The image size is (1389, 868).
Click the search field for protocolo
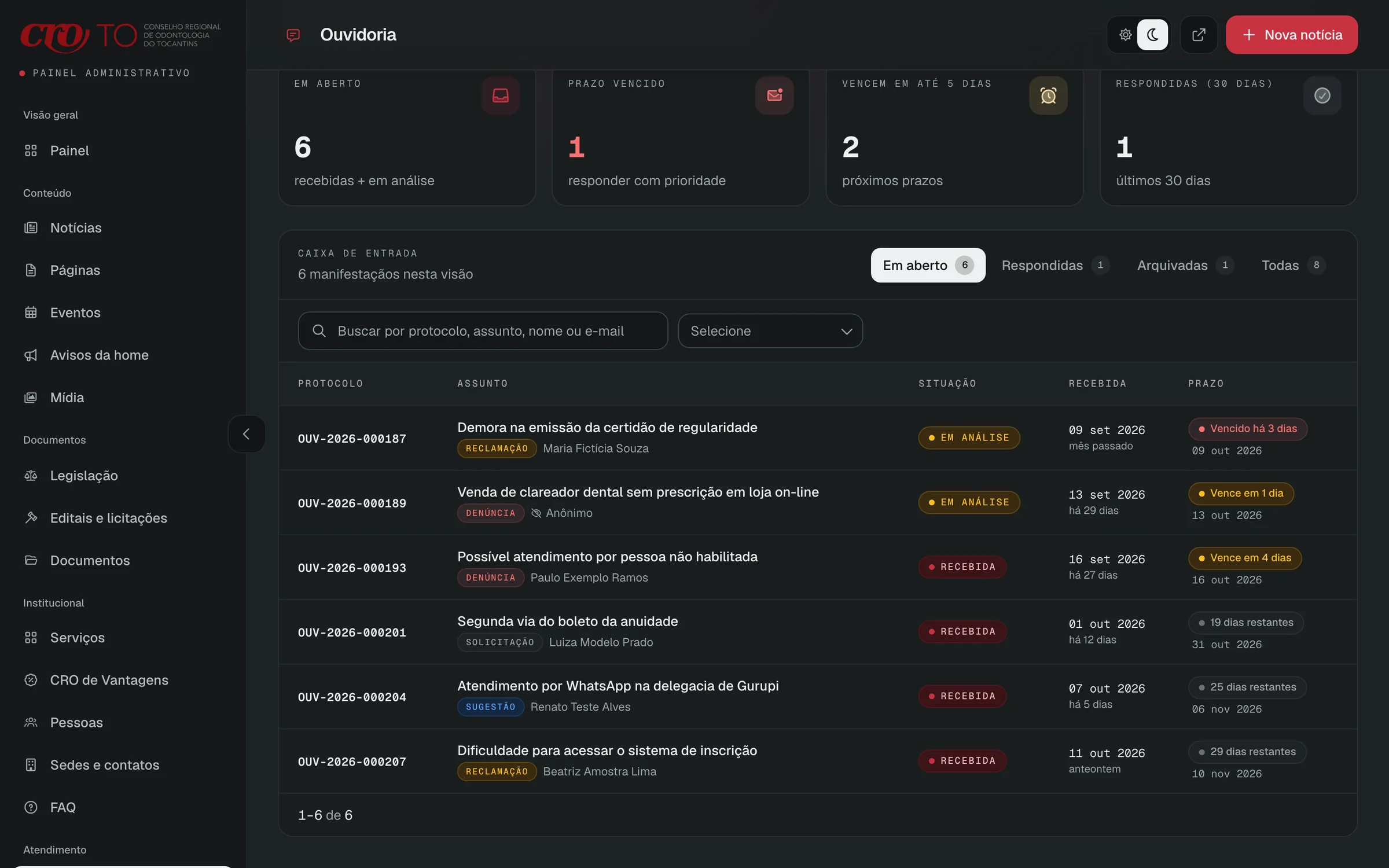click(x=483, y=331)
